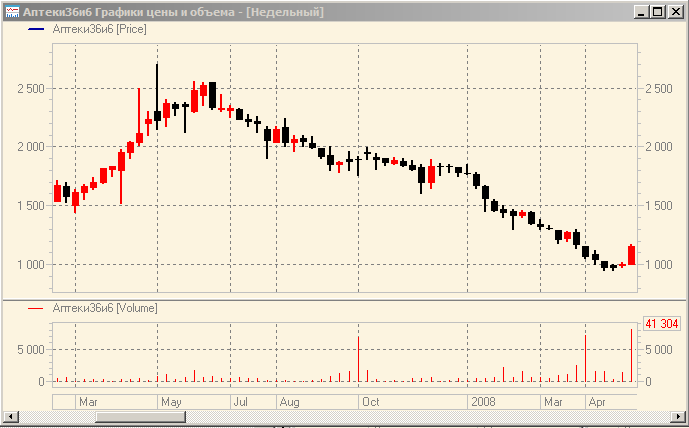Click the chart window icon in title bar
Screen dimensions: 689x428
pyautogui.click(x=12, y=12)
